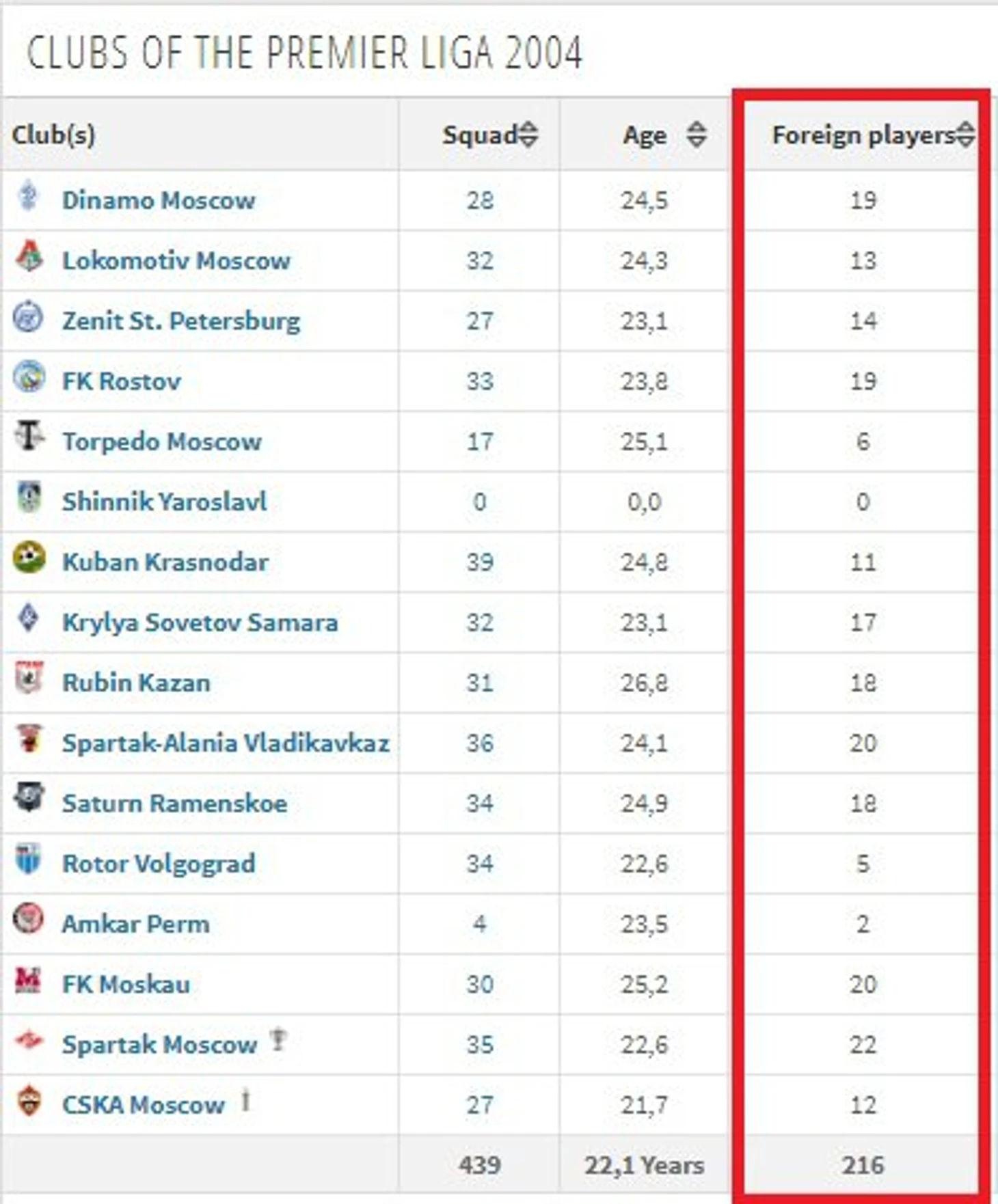The width and height of the screenshot is (998, 1204).
Task: Open the Shinnik Yaroslavl club link
Action: pyautogui.click(x=164, y=502)
